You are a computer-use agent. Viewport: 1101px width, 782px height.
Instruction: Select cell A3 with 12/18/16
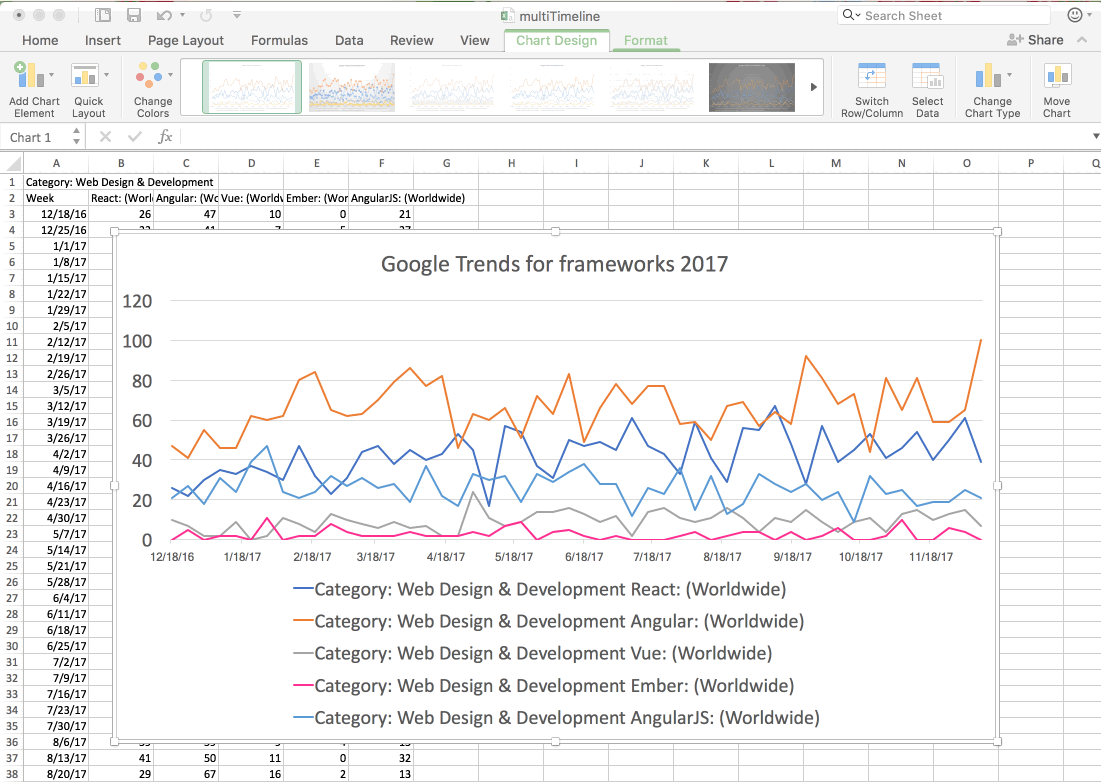coord(56,214)
